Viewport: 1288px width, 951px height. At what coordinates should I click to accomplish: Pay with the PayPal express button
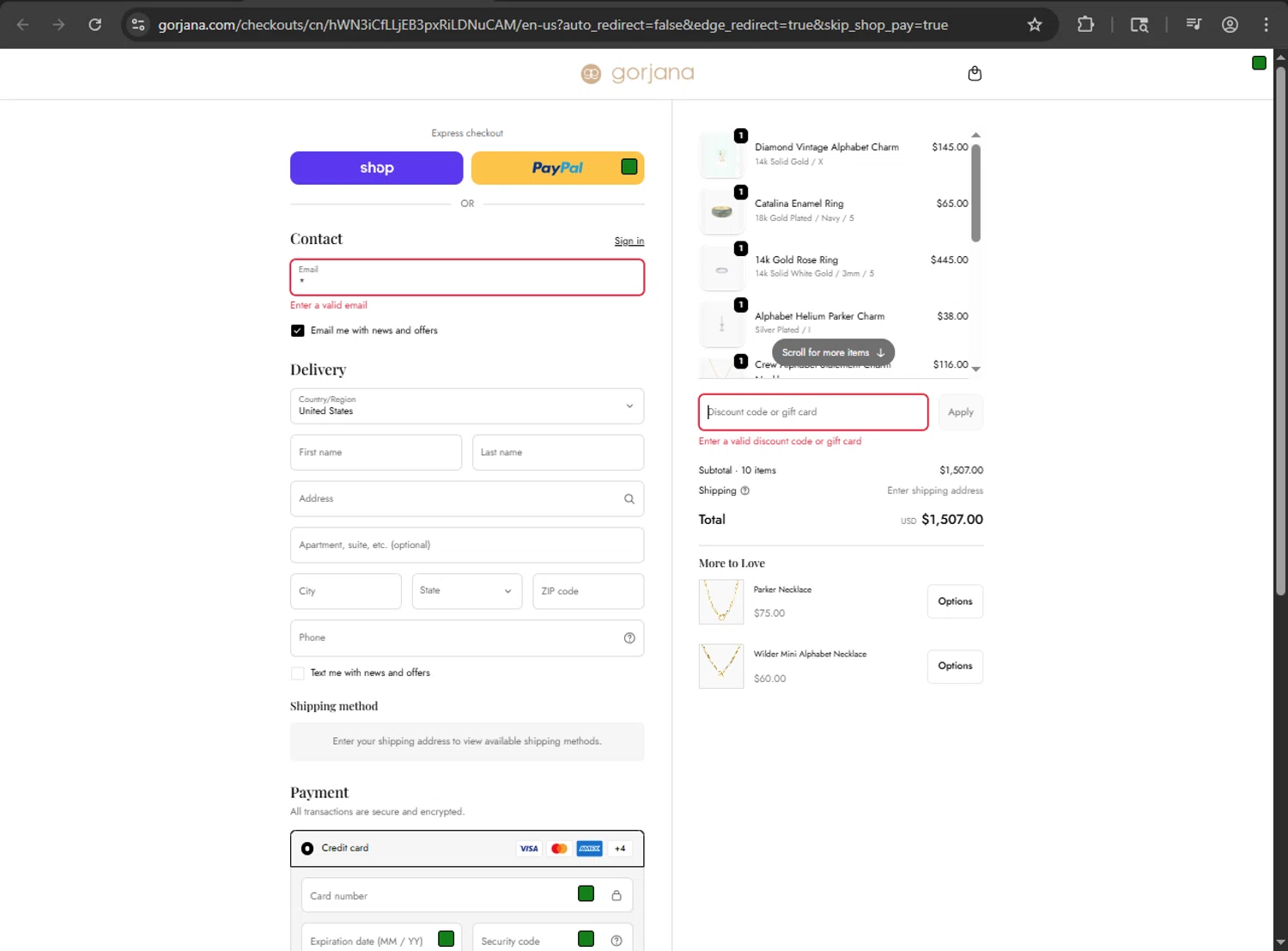tap(557, 168)
